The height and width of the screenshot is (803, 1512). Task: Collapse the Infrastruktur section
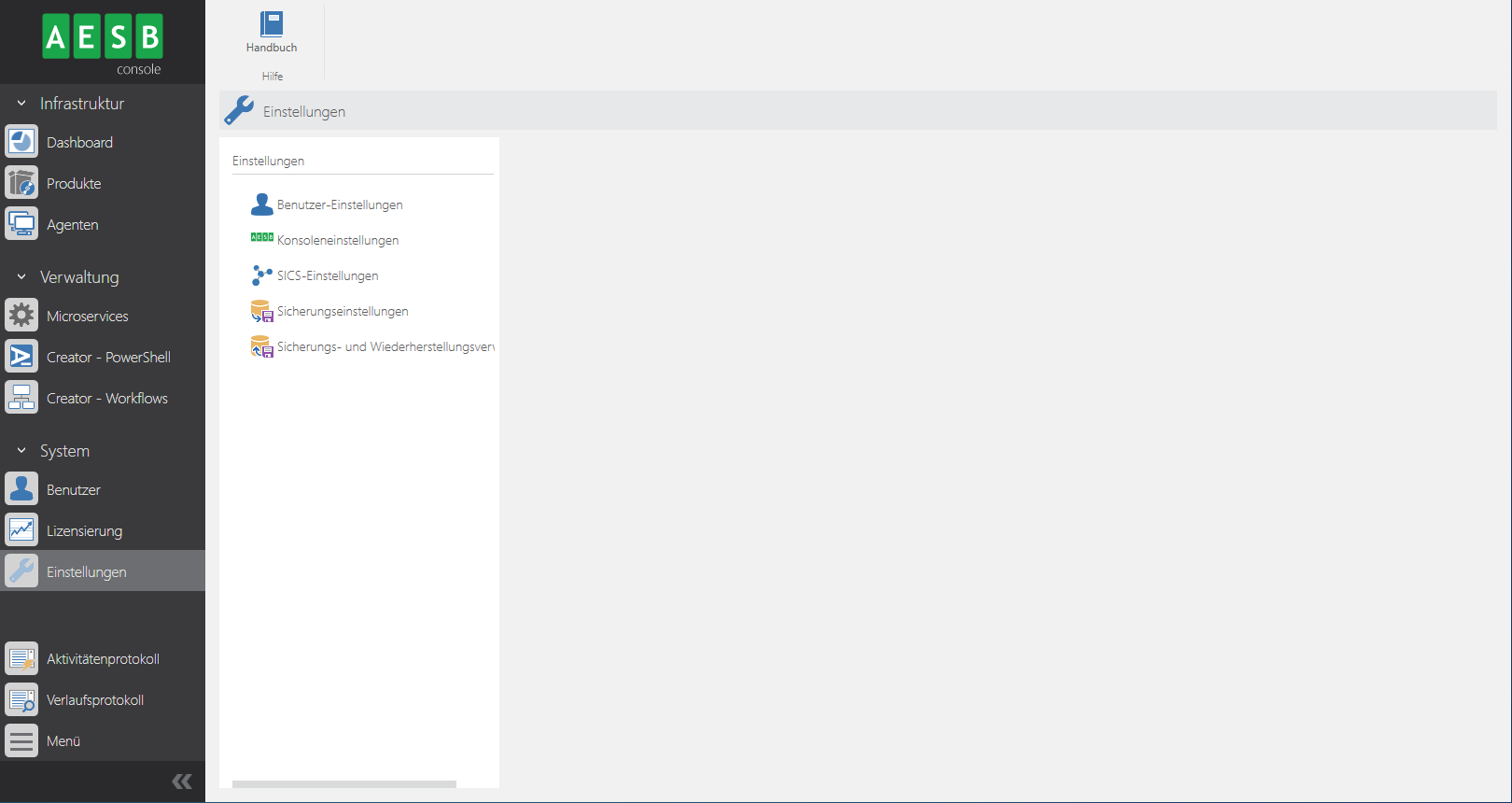tap(21, 104)
